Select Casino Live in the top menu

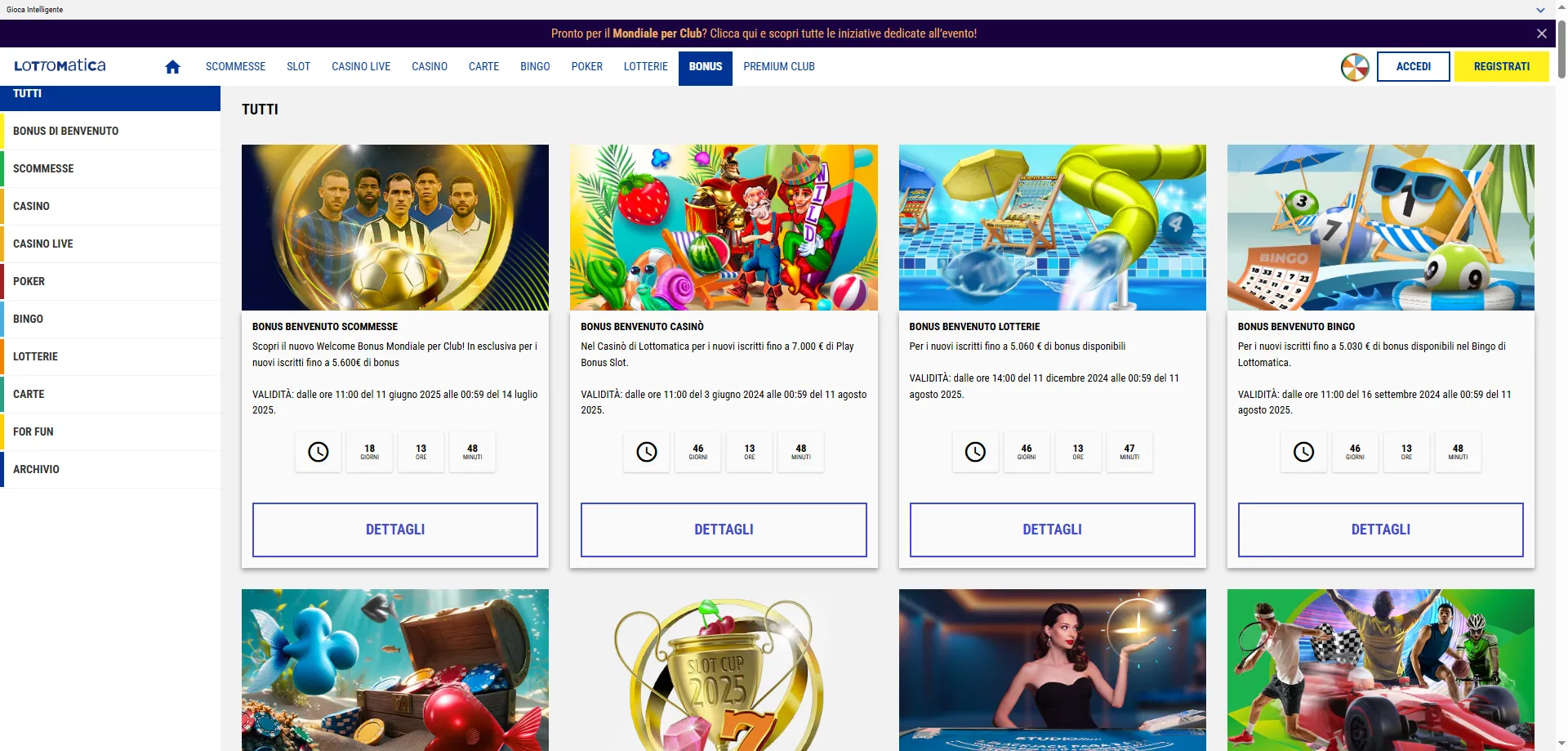pos(361,67)
